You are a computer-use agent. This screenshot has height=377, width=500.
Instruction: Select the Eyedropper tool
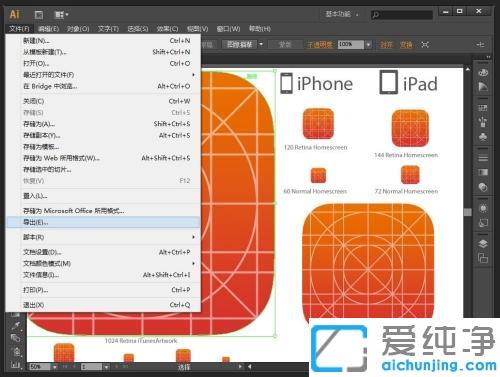pos(15,325)
